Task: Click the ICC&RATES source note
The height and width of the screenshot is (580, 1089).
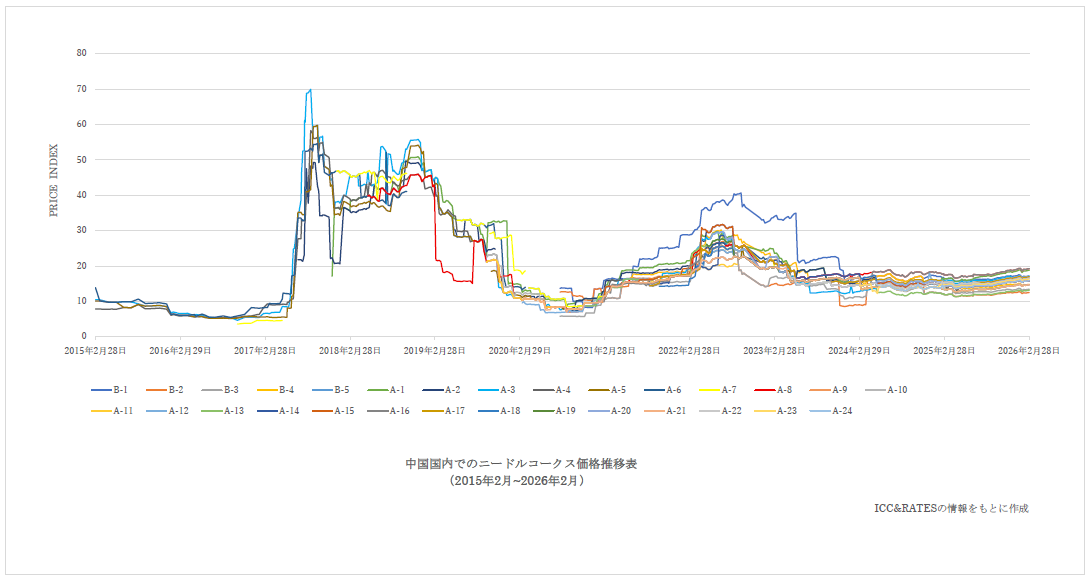Action: [x=950, y=508]
